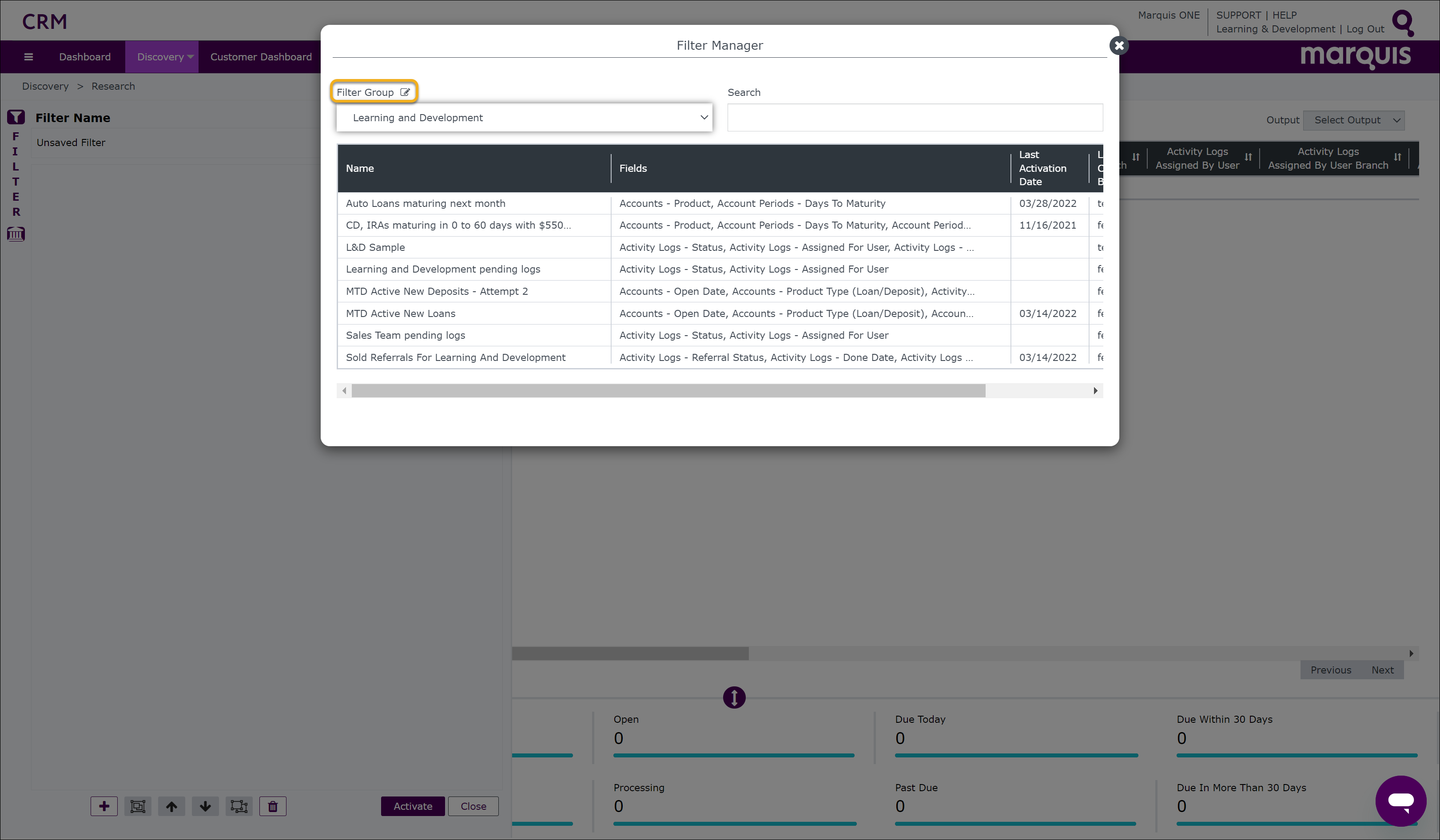Click scroll right arrow in Filter Manager

click(x=1095, y=391)
